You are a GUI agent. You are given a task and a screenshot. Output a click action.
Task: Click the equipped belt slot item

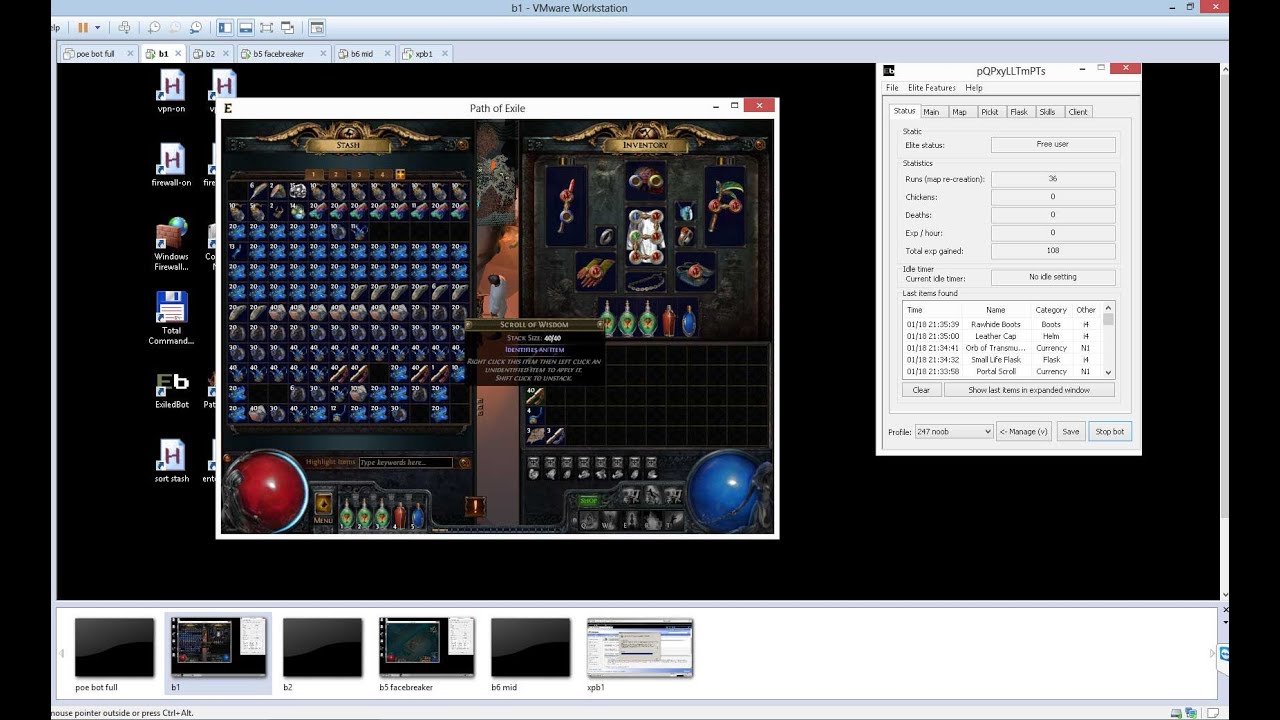645,281
